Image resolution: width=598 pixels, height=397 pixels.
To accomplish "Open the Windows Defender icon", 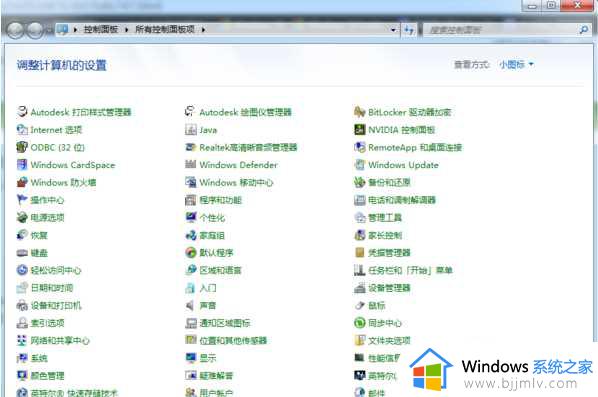I will [190, 165].
